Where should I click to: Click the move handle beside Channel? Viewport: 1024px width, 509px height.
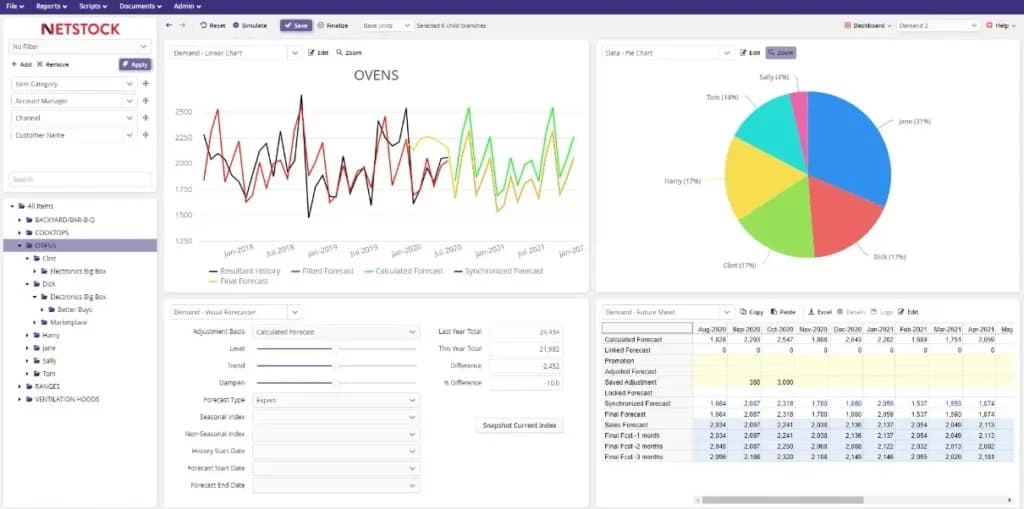pyautogui.click(x=145, y=118)
